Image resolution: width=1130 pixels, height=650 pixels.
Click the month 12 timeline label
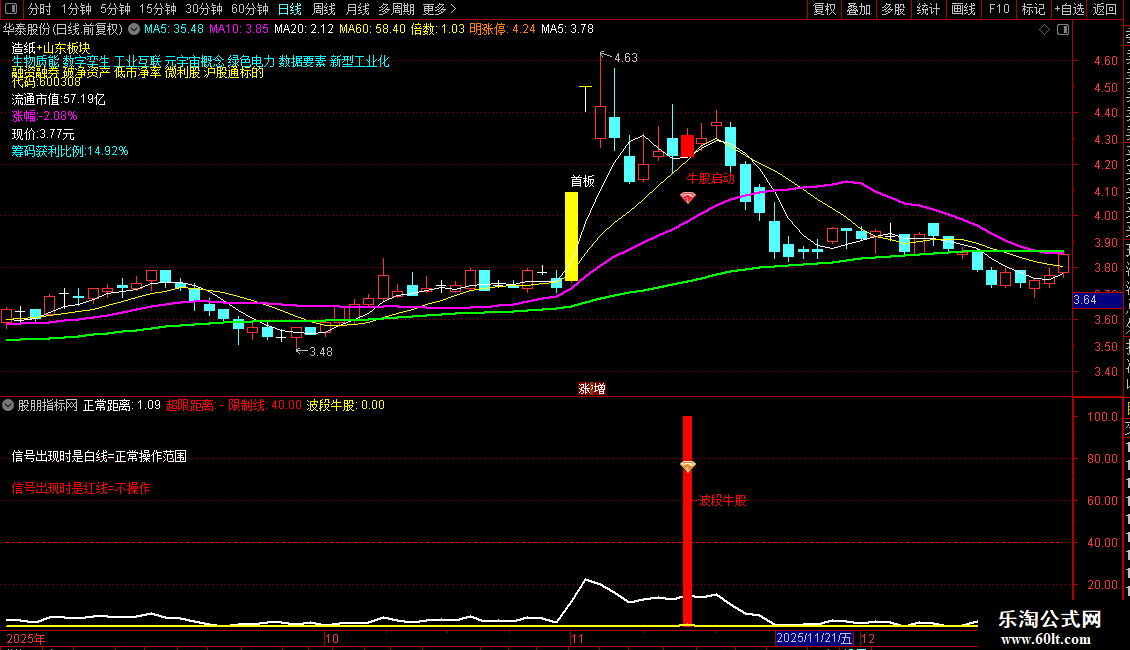(868, 638)
